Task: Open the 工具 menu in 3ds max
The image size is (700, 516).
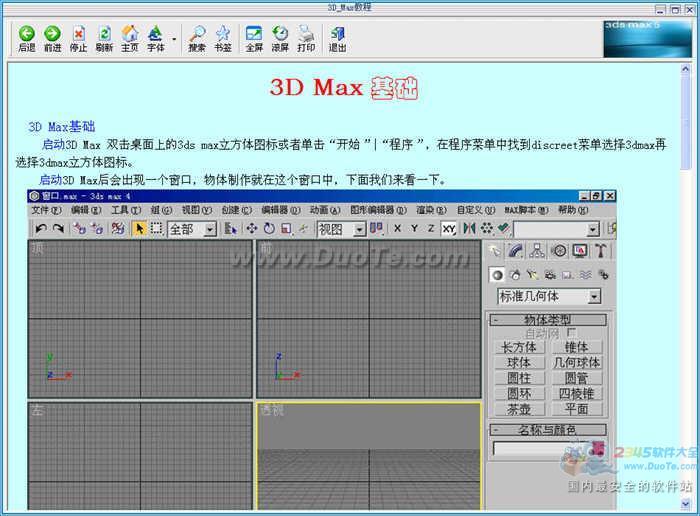Action: (x=125, y=210)
